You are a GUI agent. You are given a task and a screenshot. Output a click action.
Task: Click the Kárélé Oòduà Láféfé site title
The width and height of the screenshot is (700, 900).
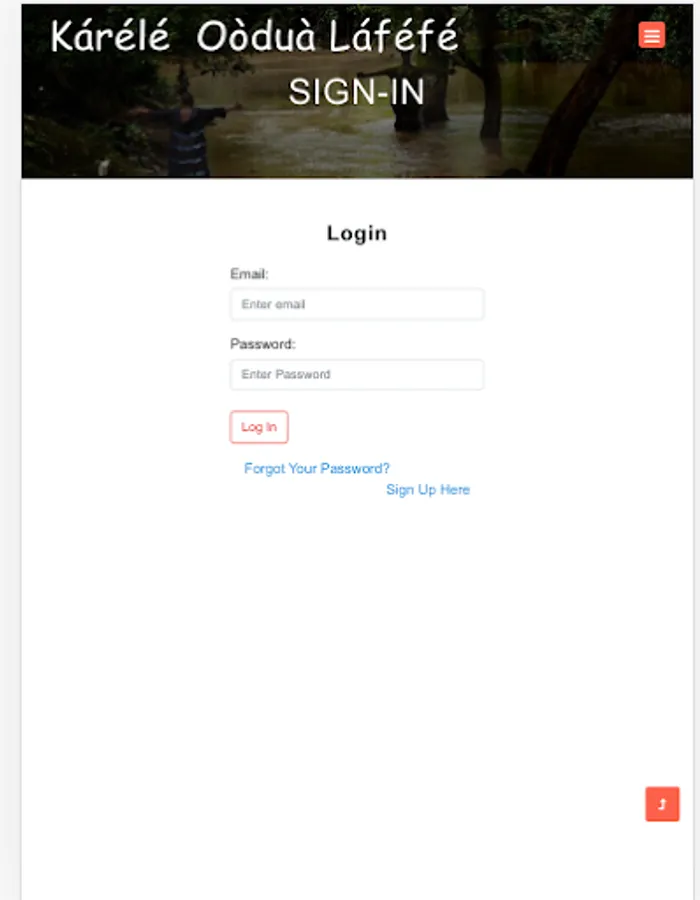pyautogui.click(x=254, y=36)
